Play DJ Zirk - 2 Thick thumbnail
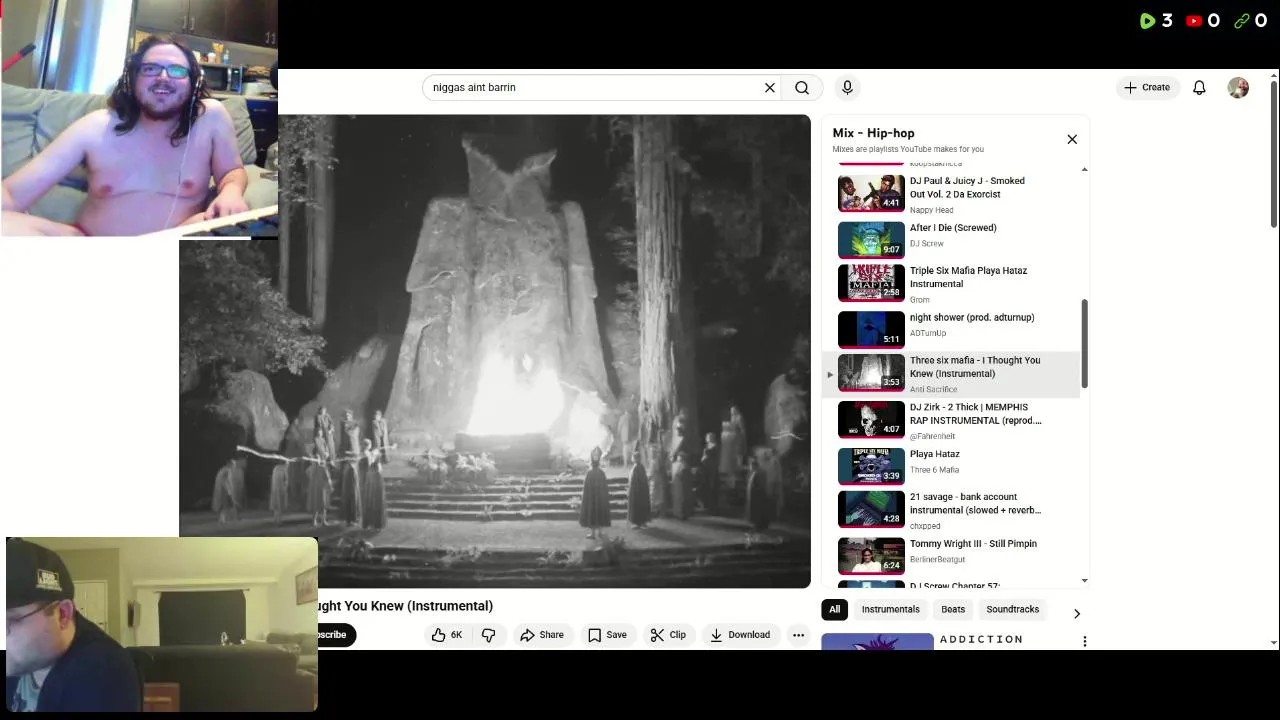Image resolution: width=1280 pixels, height=720 pixels. click(871, 420)
